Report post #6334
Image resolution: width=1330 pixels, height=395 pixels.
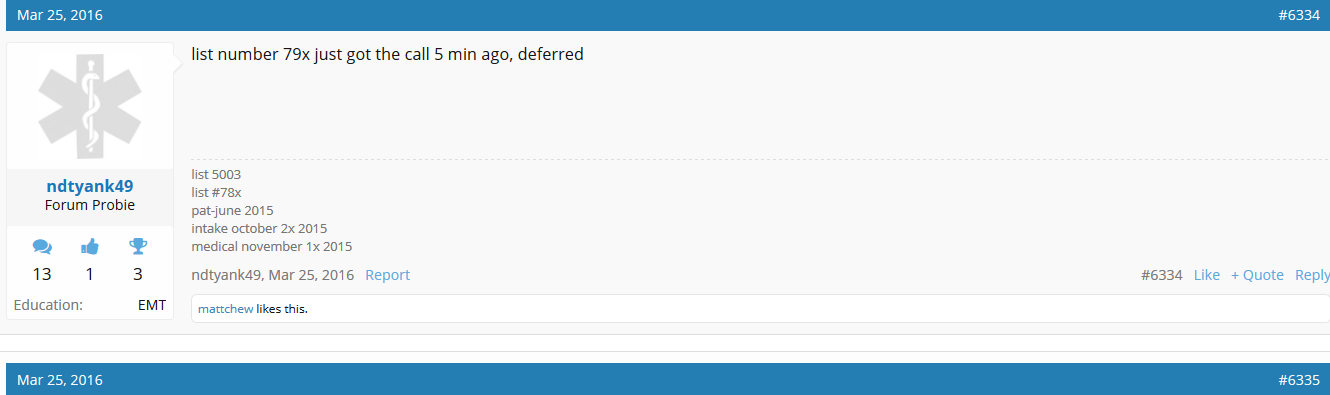tap(387, 275)
